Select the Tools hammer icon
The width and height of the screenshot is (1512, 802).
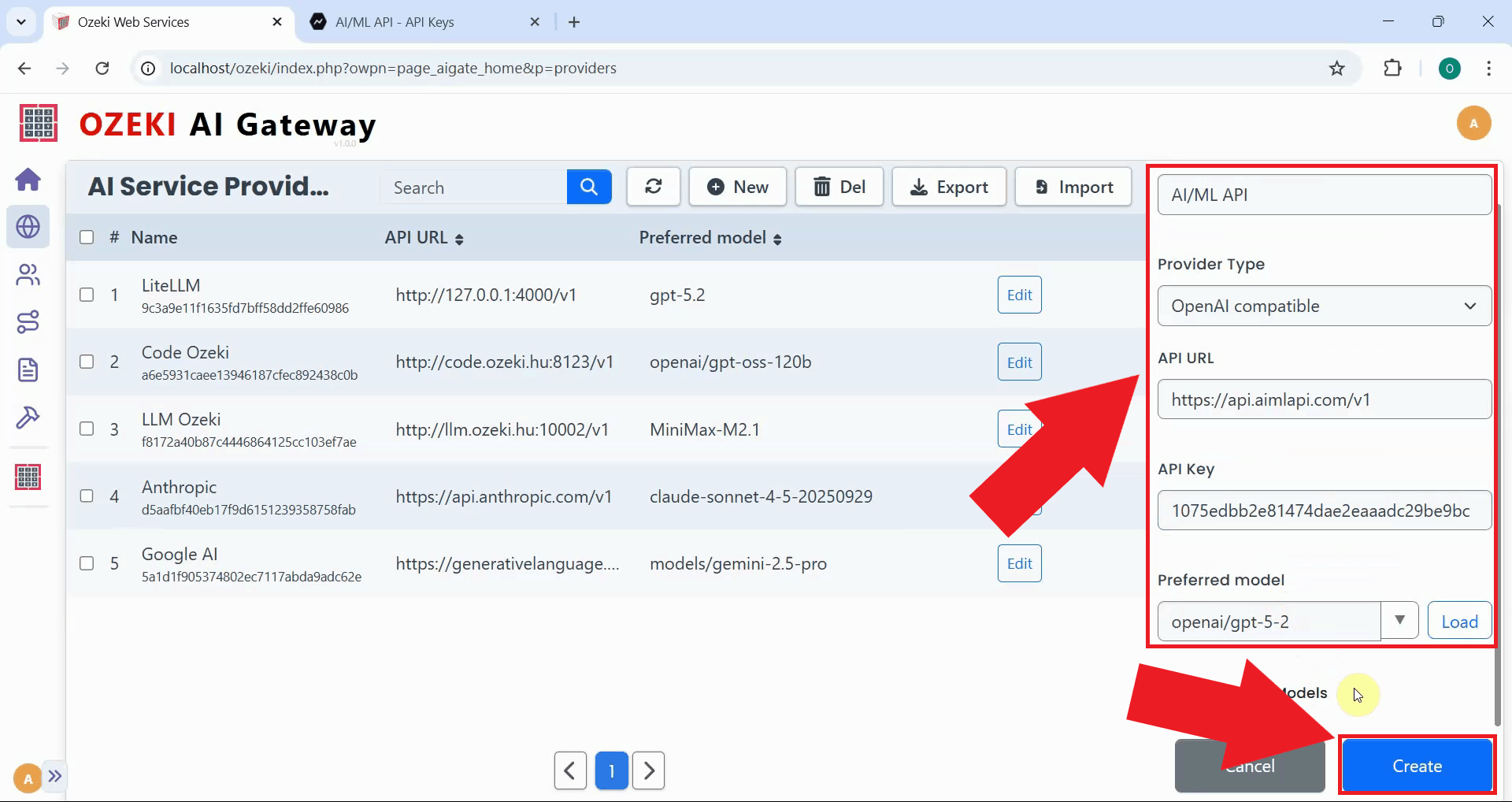point(28,418)
